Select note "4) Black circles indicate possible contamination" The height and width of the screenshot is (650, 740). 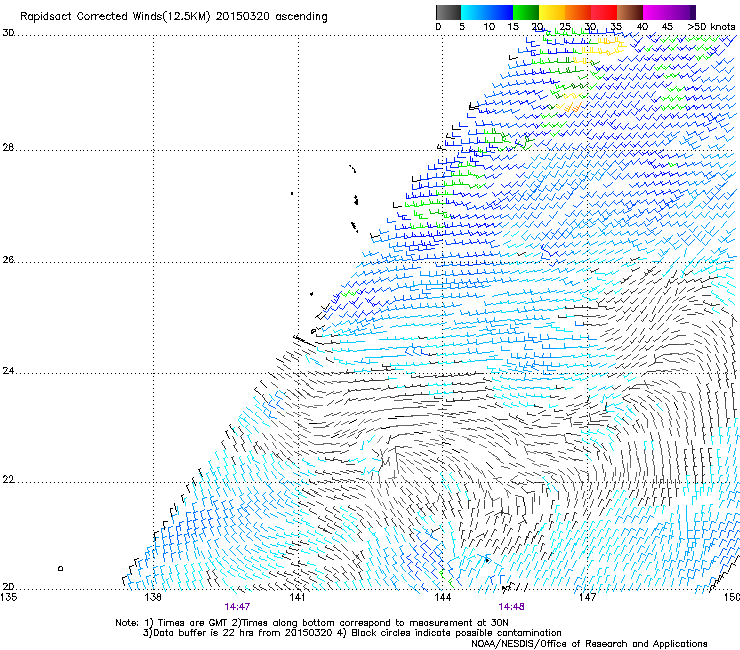click(x=449, y=633)
